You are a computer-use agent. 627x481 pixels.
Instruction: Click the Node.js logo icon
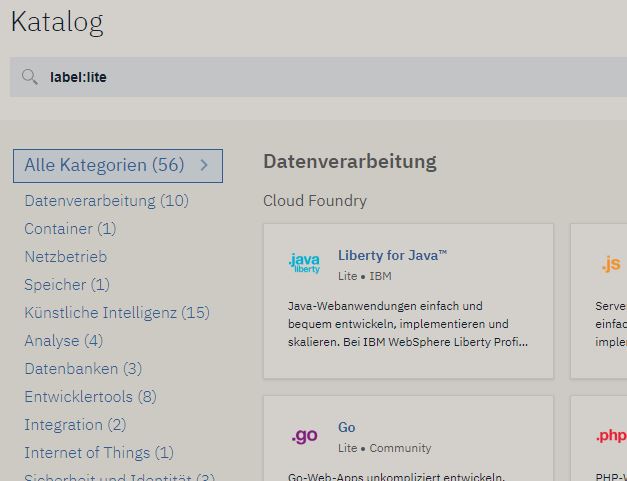tap(610, 264)
